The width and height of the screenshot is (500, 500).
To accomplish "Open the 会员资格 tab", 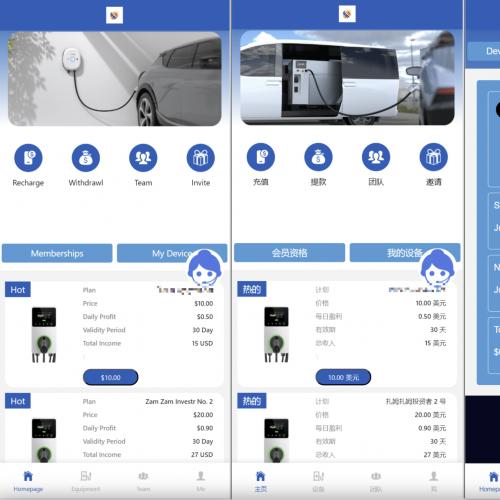I will 289,253.
